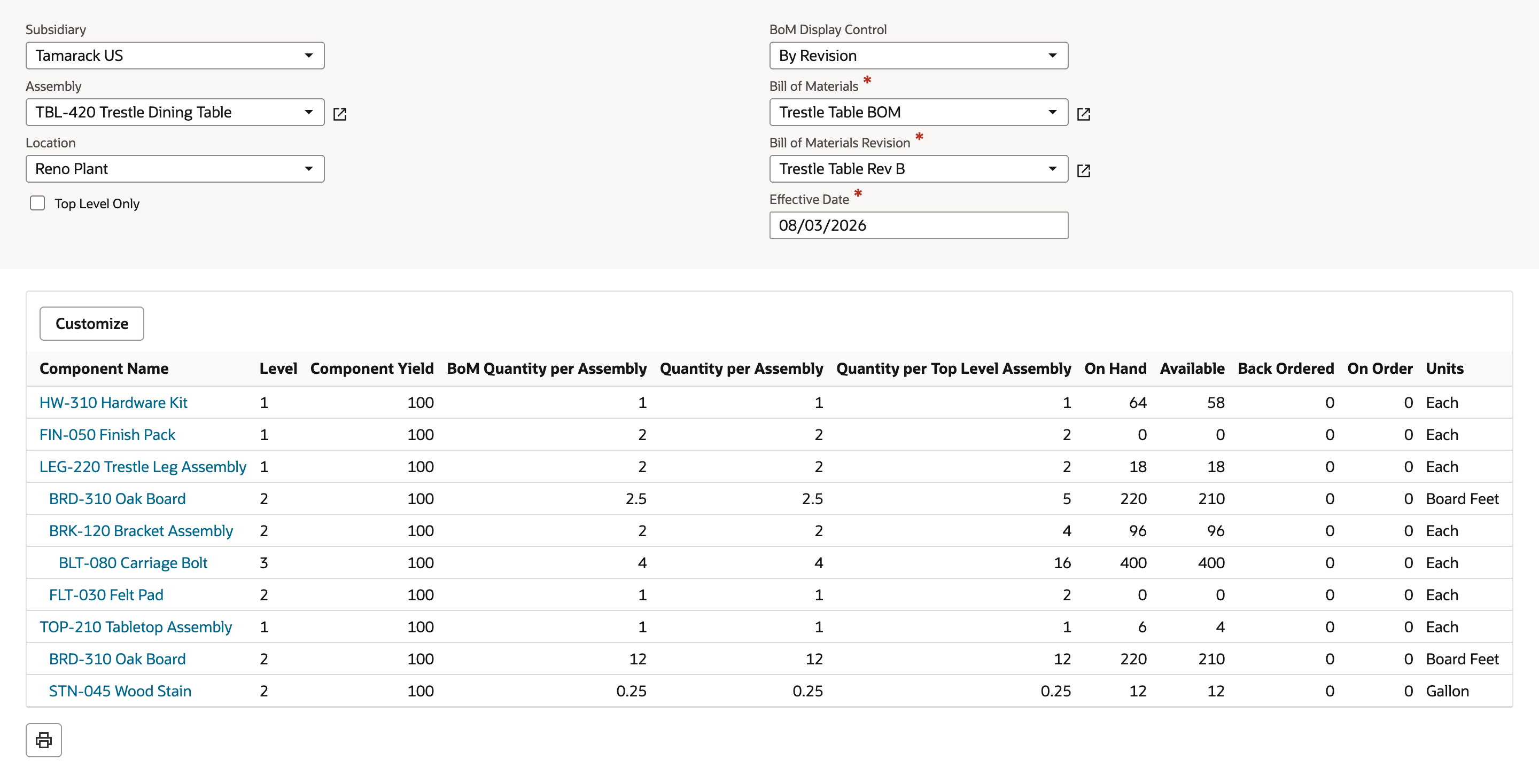Click the On Hand column header

[x=1115, y=369]
